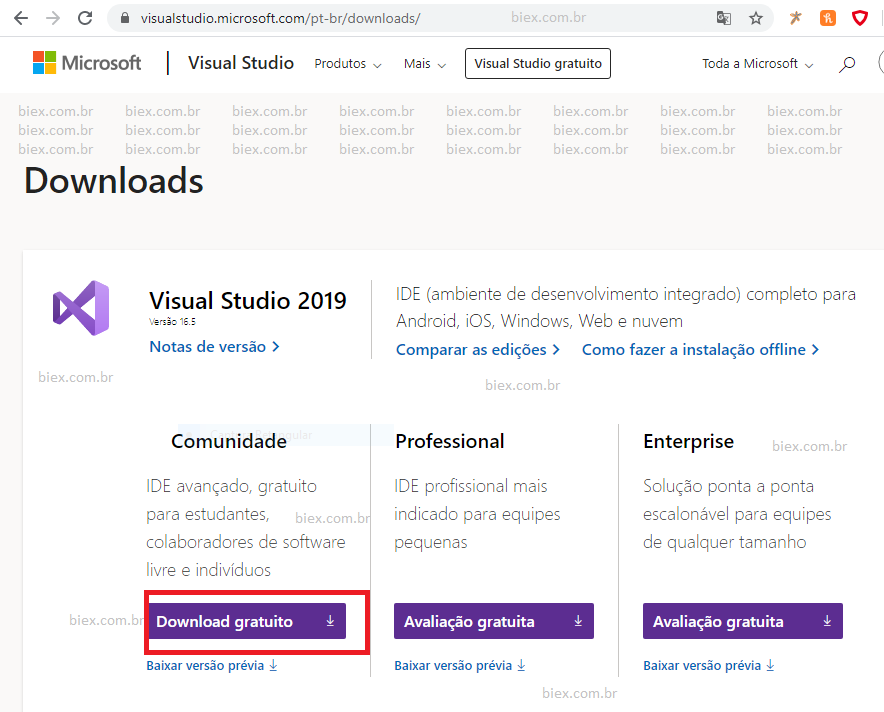884x712 pixels.
Task: Bookmark this page with the star icon
Action: pos(756,18)
